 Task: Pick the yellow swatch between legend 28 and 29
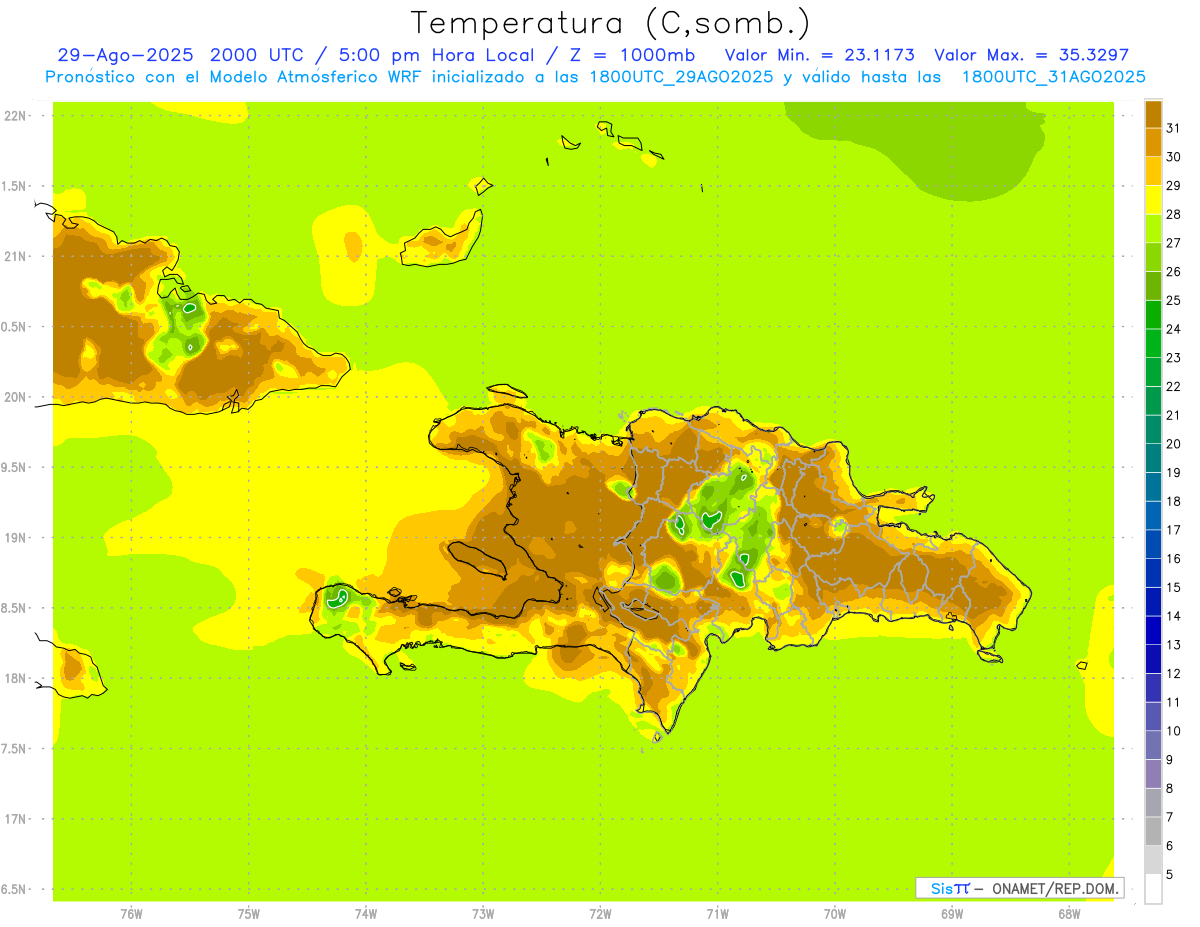point(1153,200)
